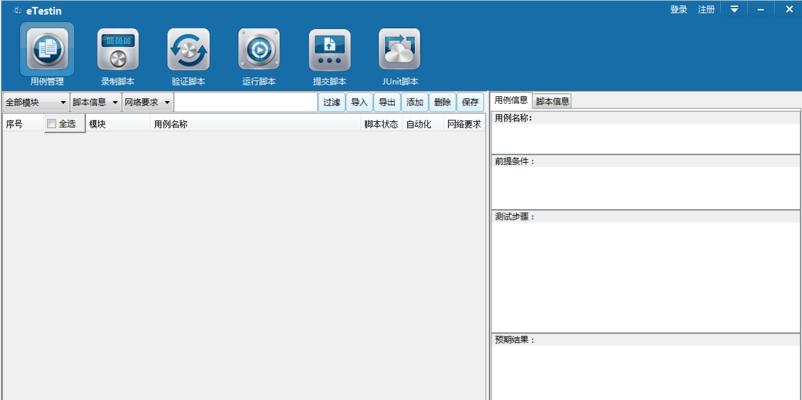Click the 注册 register link
The height and width of the screenshot is (400, 802).
tap(706, 10)
